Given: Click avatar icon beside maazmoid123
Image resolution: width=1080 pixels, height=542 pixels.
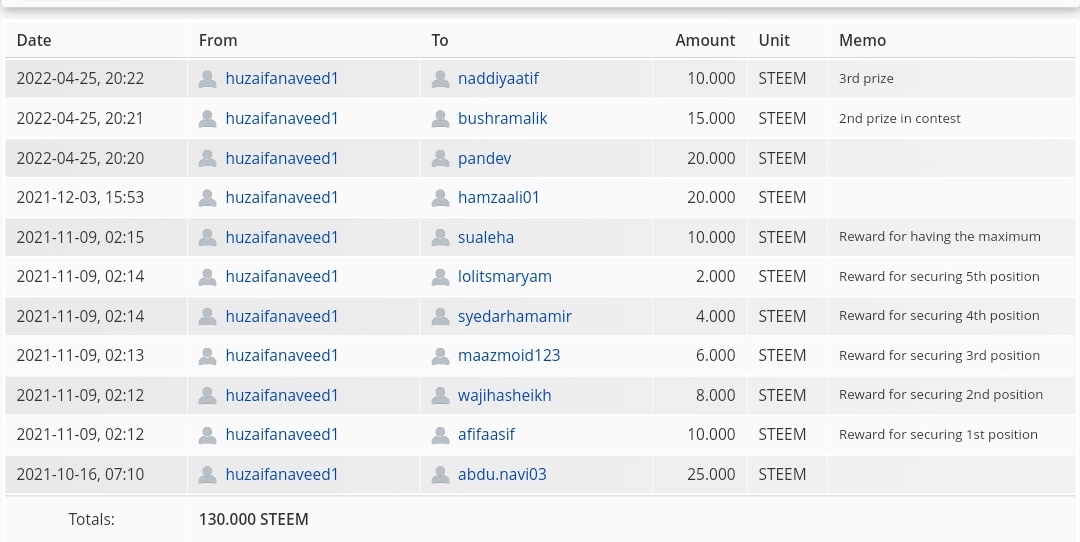Looking at the screenshot, I should click(x=440, y=357).
